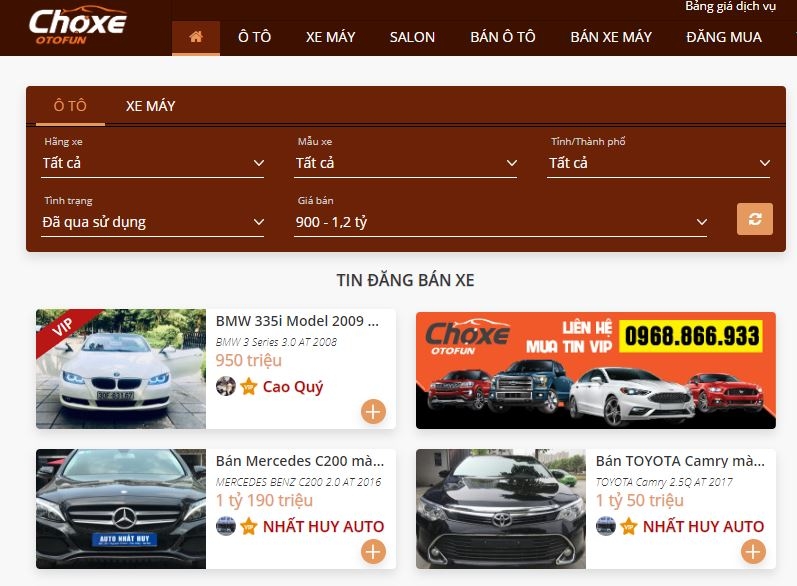The height and width of the screenshot is (586, 797).
Task: Click the 950 triệu price
Action: 249,360
